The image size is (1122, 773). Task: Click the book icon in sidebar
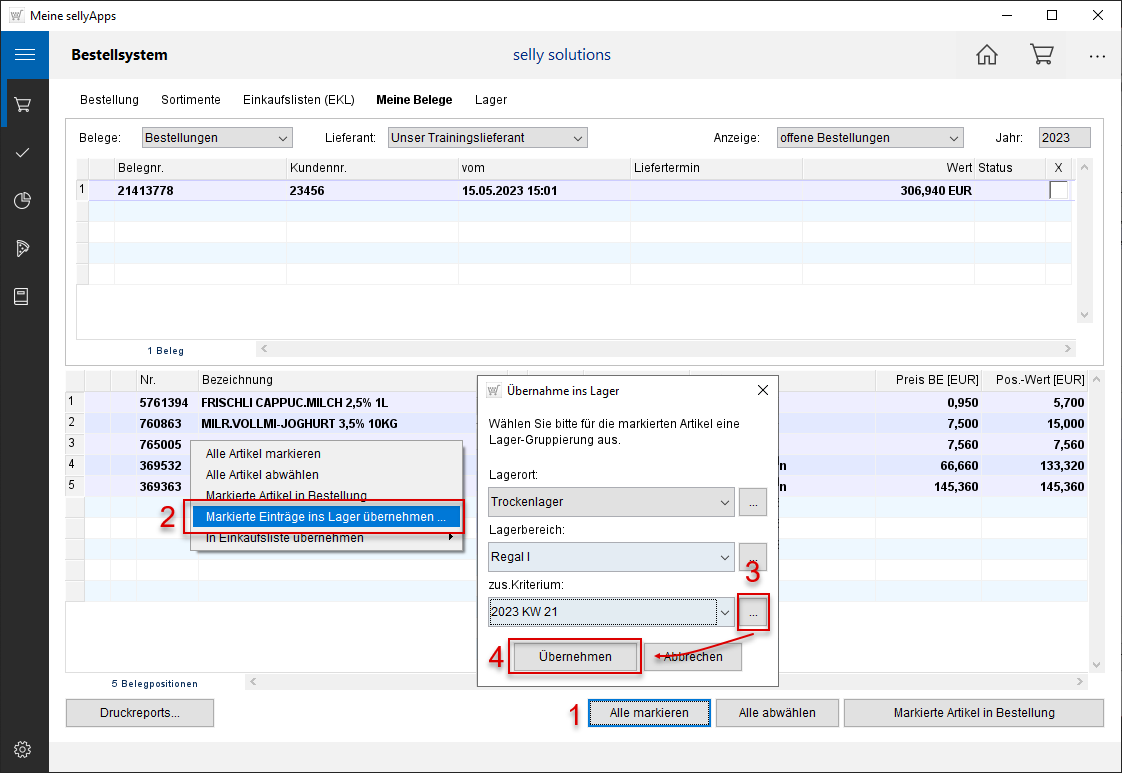[x=23, y=296]
